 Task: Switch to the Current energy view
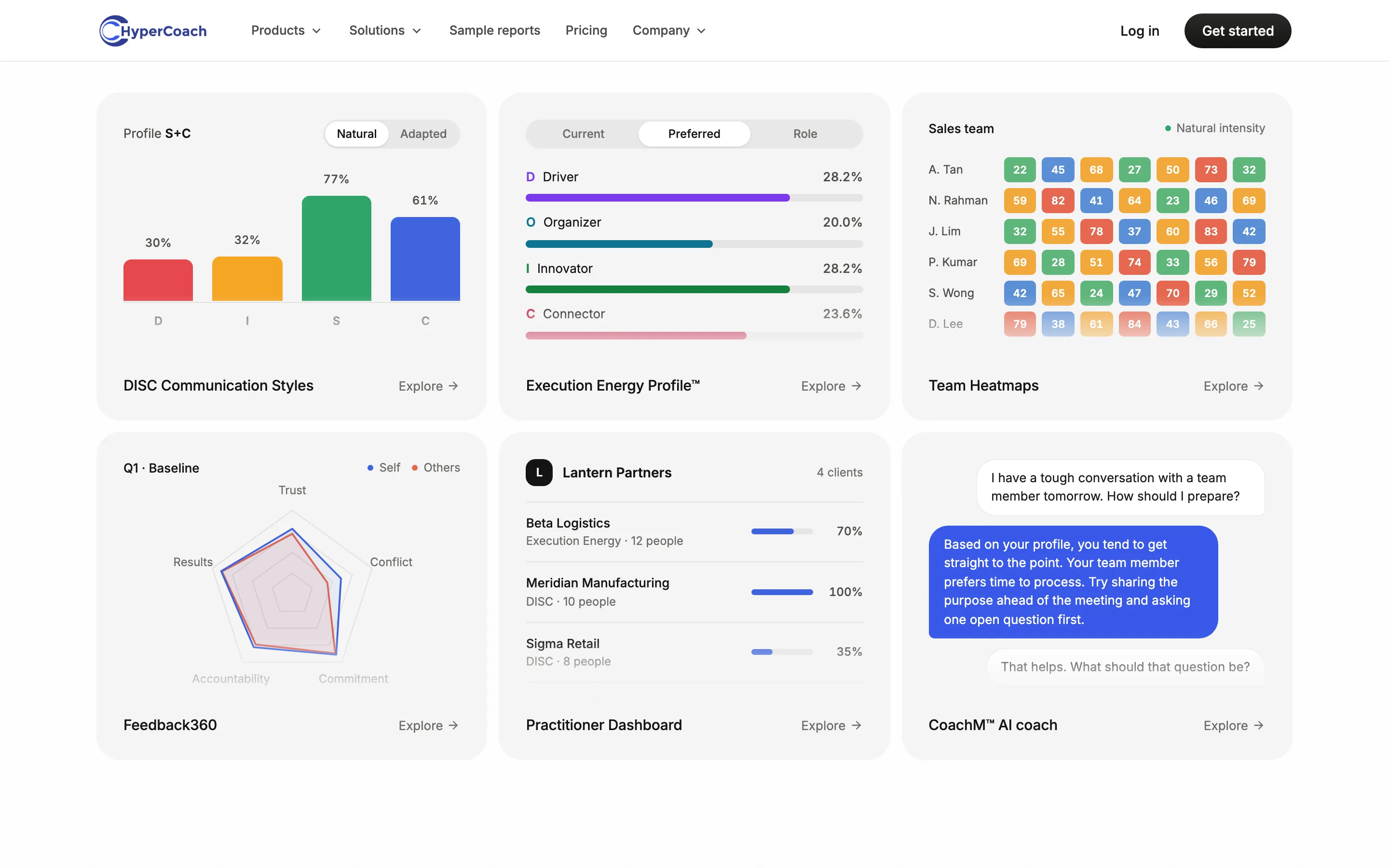(x=583, y=134)
